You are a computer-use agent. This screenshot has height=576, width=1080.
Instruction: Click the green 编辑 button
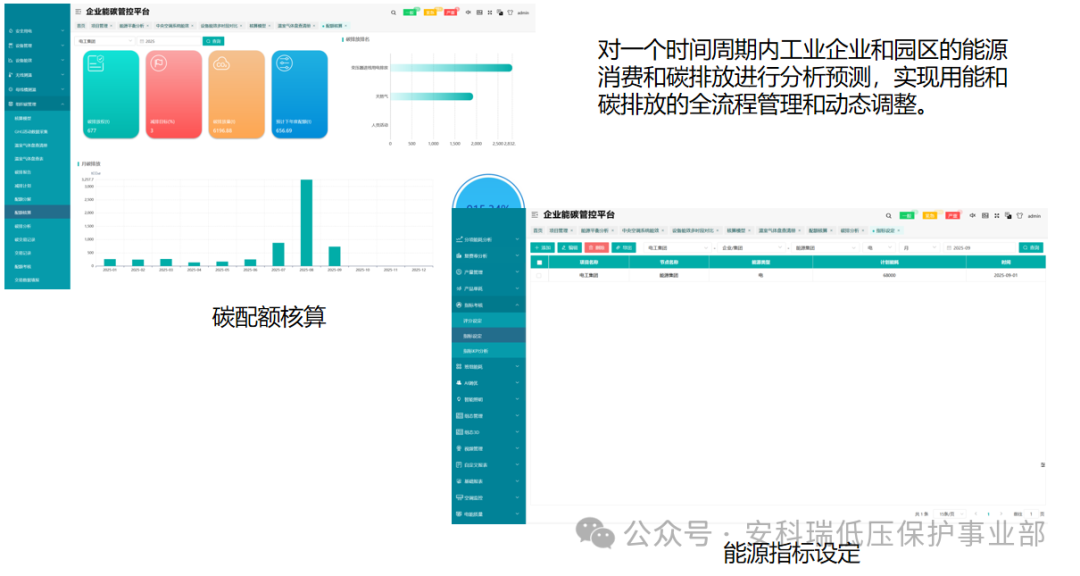570,247
